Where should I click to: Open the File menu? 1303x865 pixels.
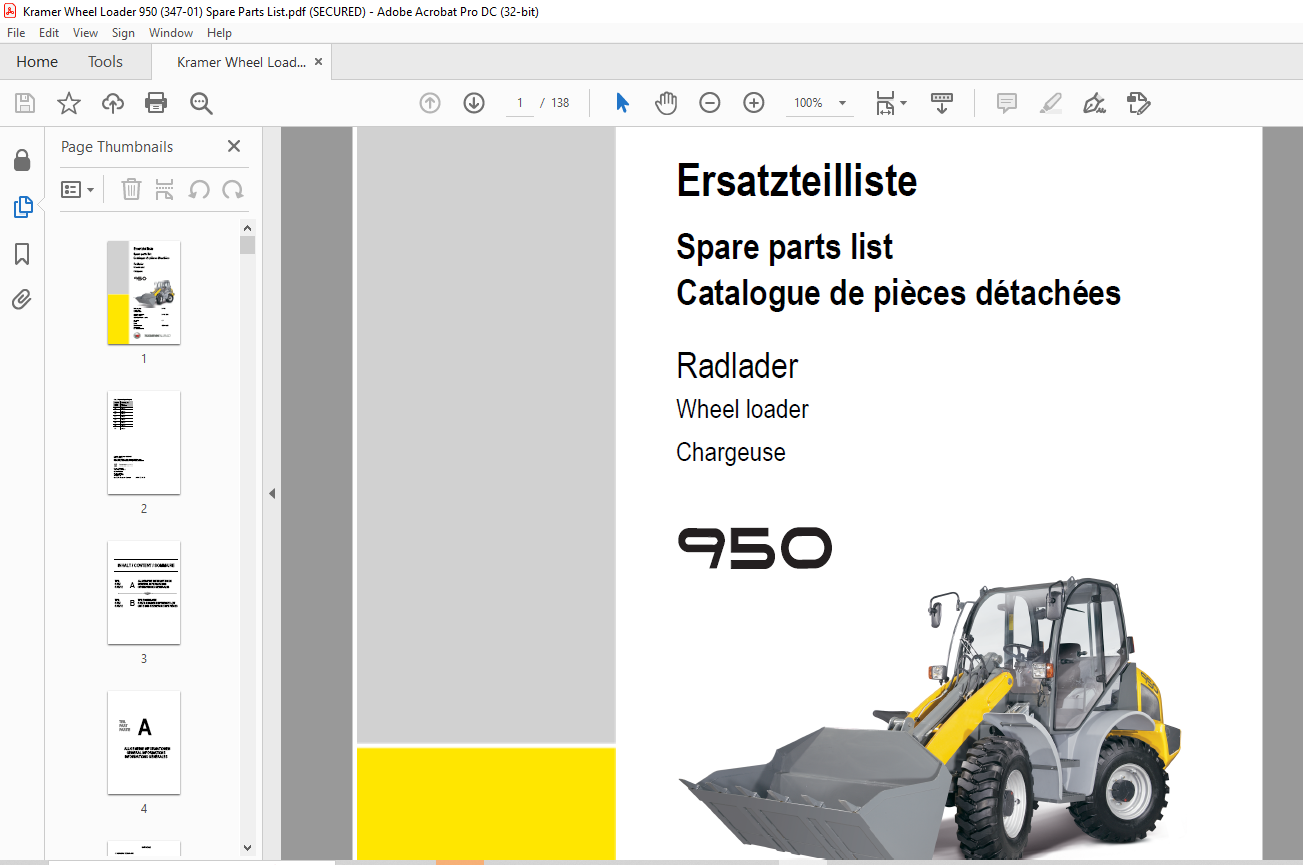[16, 33]
